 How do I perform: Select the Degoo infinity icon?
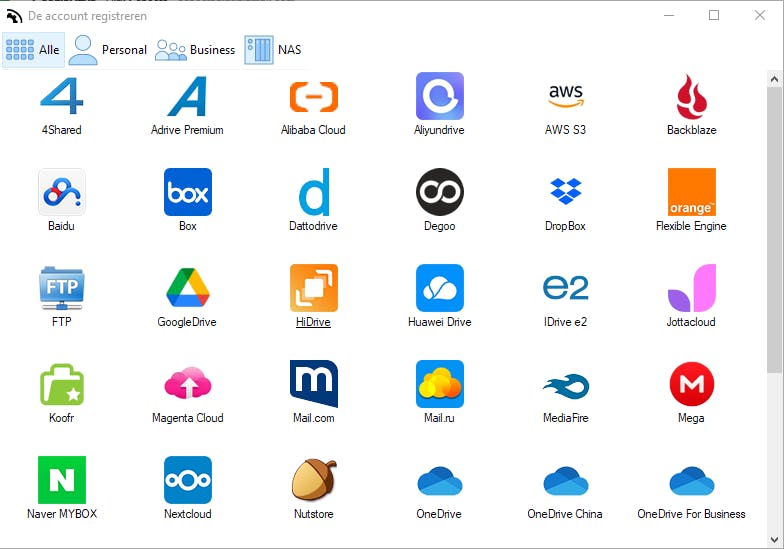click(440, 192)
